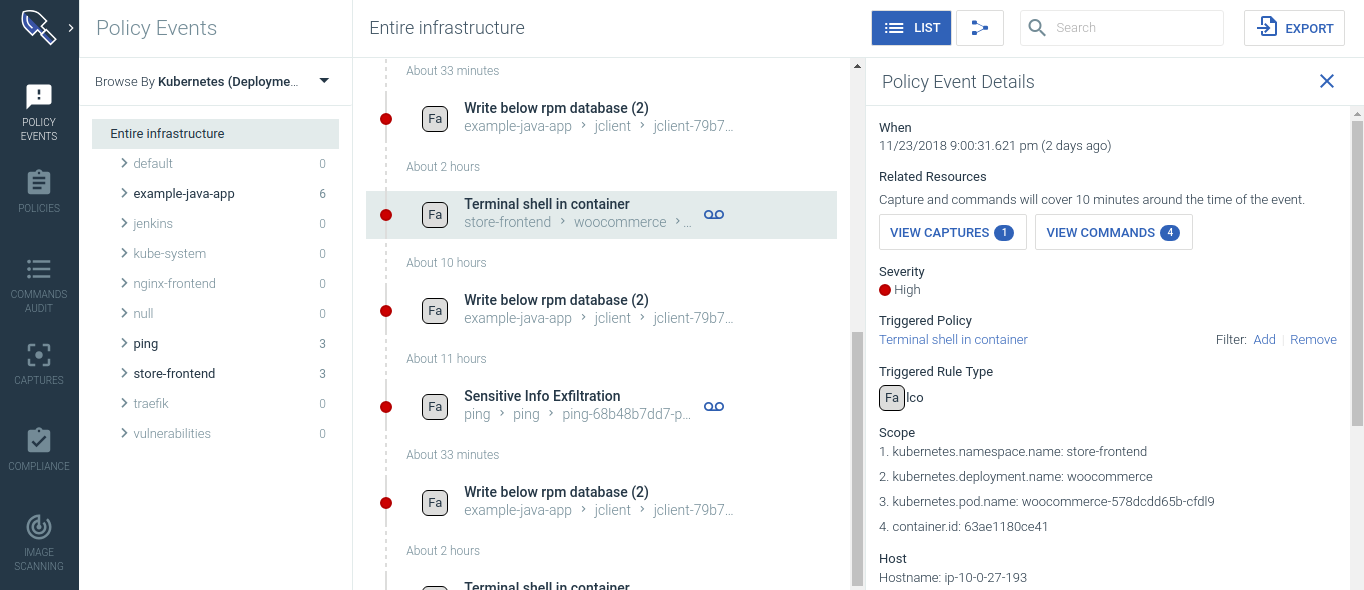Play the capture on Sensitive Info Exfiltration event
This screenshot has height=590, width=1364.
714,406
